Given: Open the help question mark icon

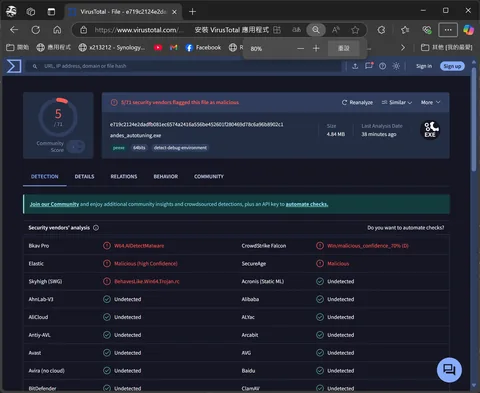Looking at the screenshot, I should point(383,66).
